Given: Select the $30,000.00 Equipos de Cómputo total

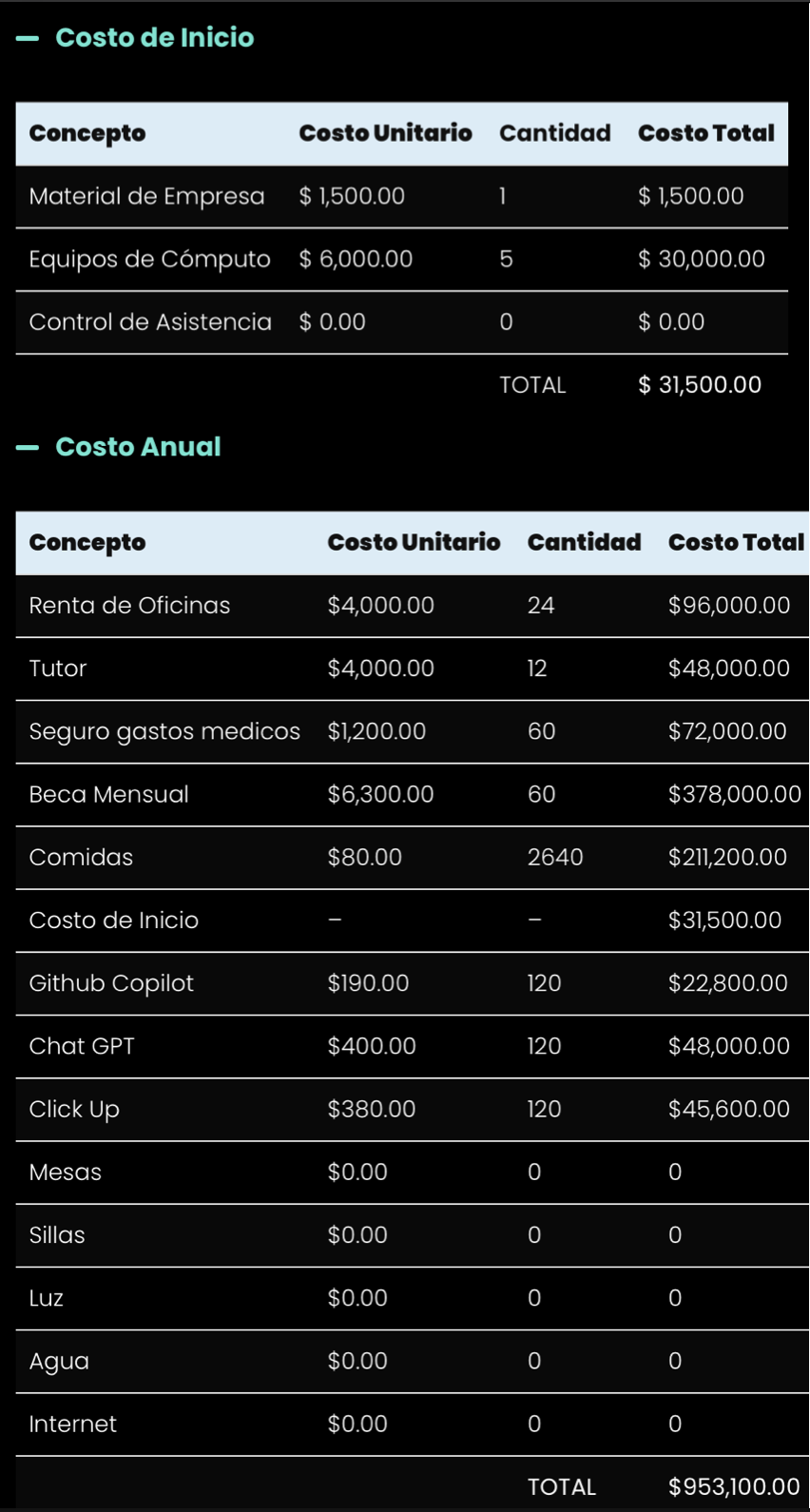Looking at the screenshot, I should [x=701, y=259].
